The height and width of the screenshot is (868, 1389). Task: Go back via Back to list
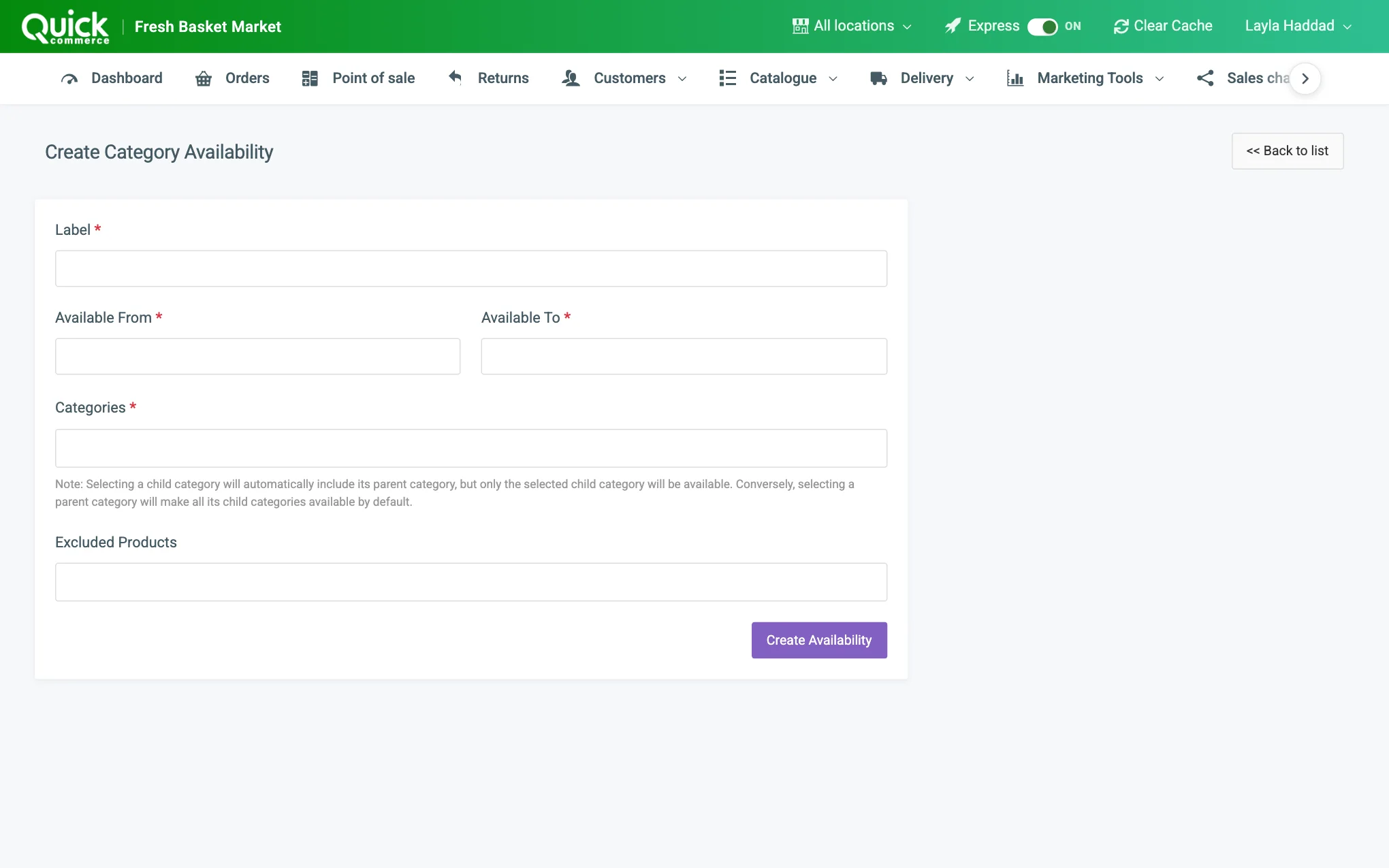pos(1288,151)
